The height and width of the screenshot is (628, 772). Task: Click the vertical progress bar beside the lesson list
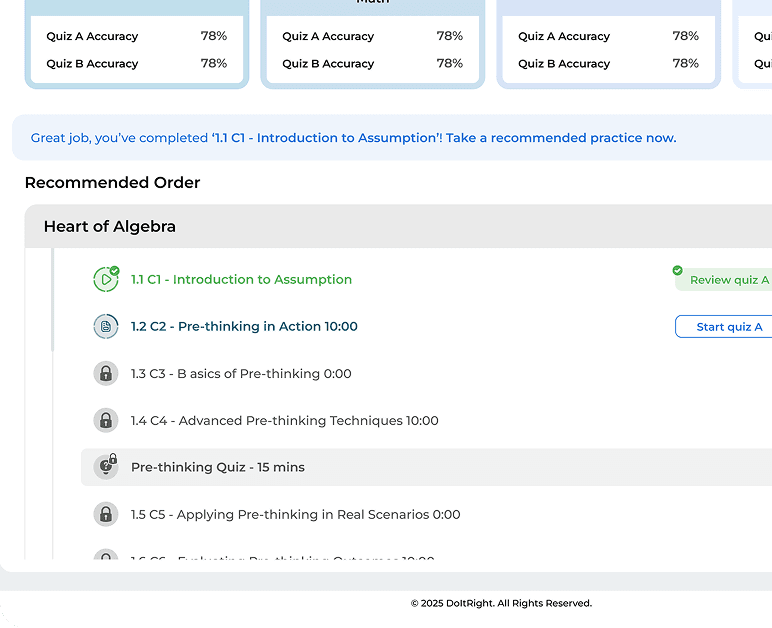coord(53,300)
